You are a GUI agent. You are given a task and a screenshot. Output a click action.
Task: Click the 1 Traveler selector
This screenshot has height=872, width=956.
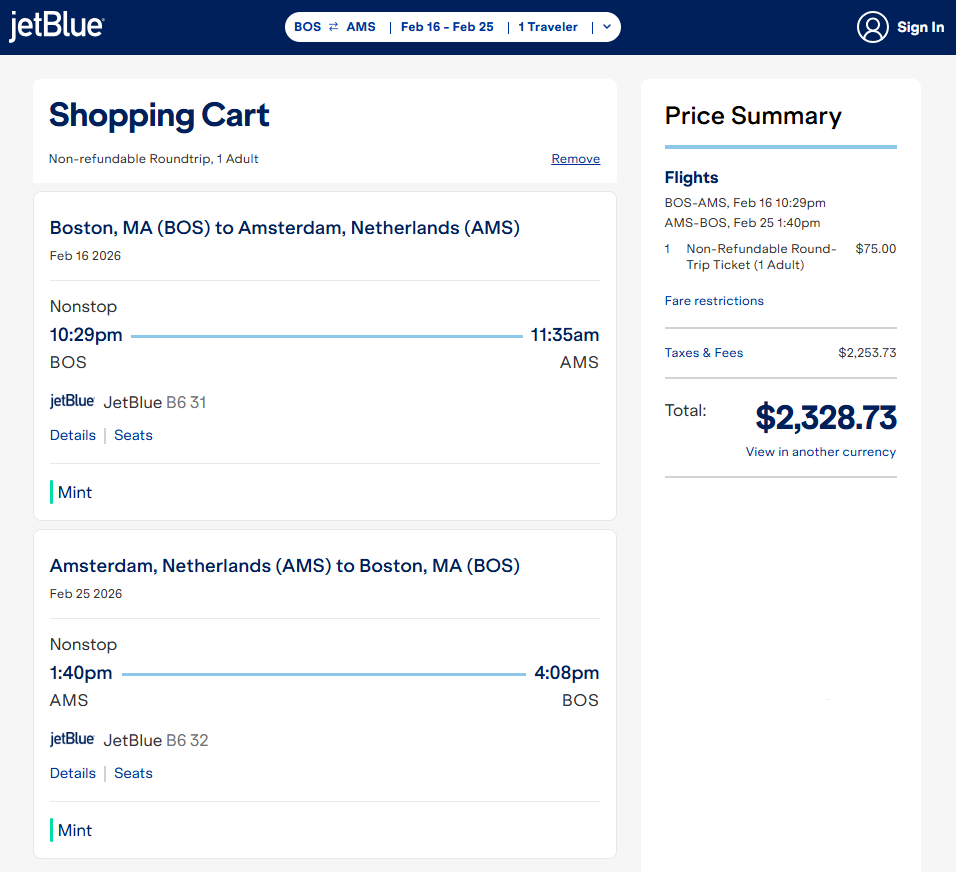548,27
